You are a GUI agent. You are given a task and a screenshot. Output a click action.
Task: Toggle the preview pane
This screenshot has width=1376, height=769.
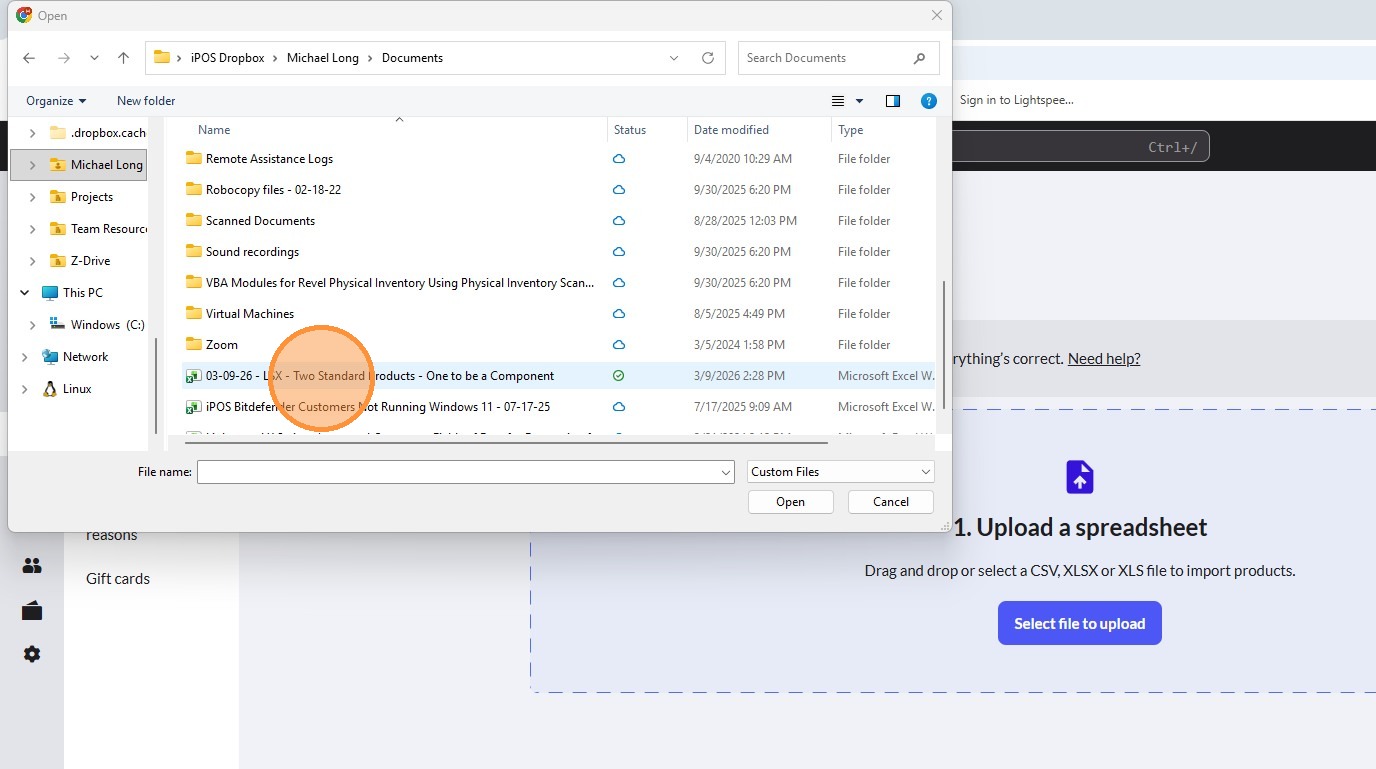coord(893,101)
